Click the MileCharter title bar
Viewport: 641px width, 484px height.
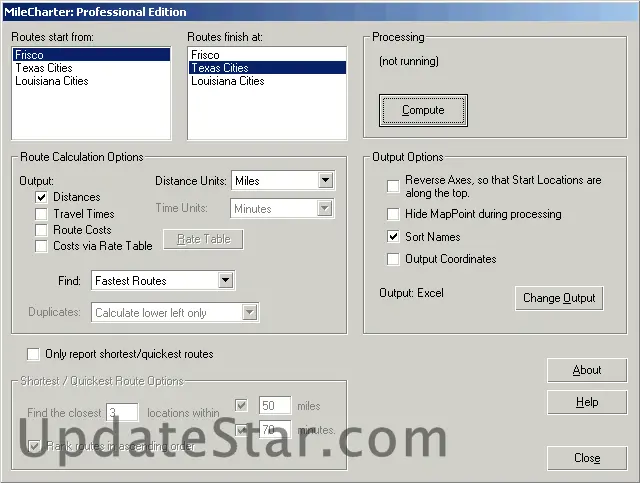(x=320, y=12)
